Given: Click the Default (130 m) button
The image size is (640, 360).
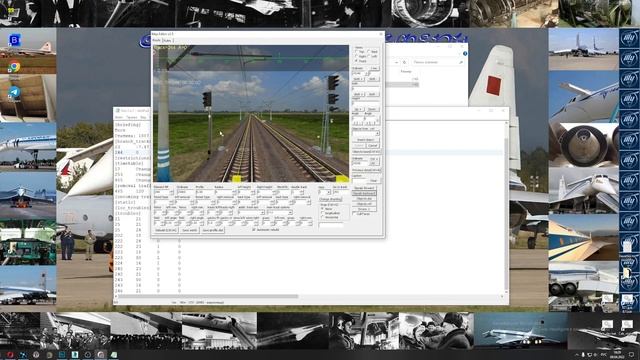Looking at the screenshot, I should click(x=166, y=230).
